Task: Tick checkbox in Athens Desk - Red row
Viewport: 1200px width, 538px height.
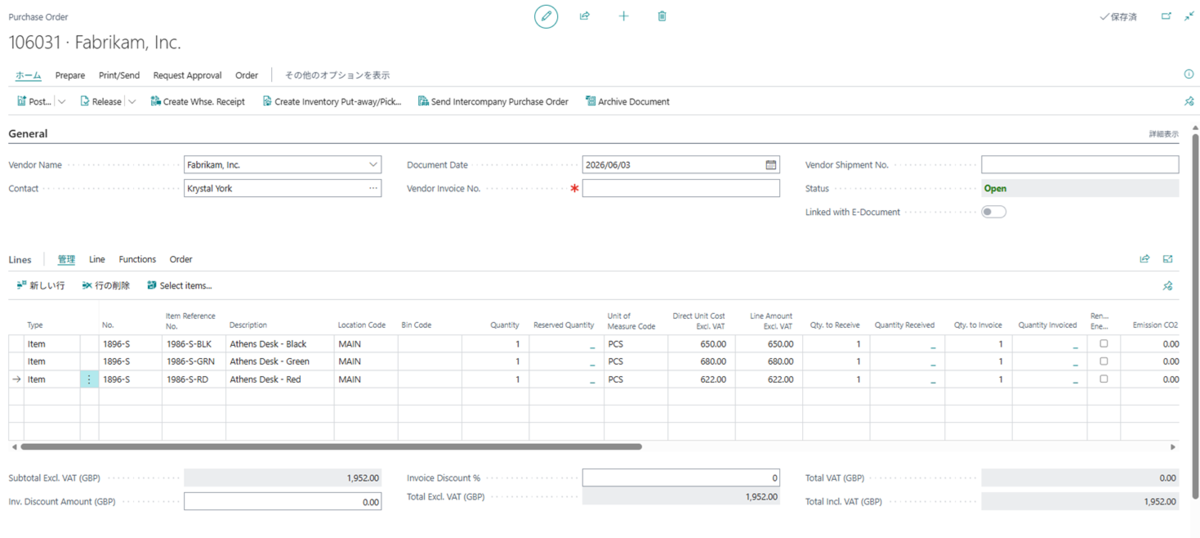Action: pyautogui.click(x=1104, y=379)
